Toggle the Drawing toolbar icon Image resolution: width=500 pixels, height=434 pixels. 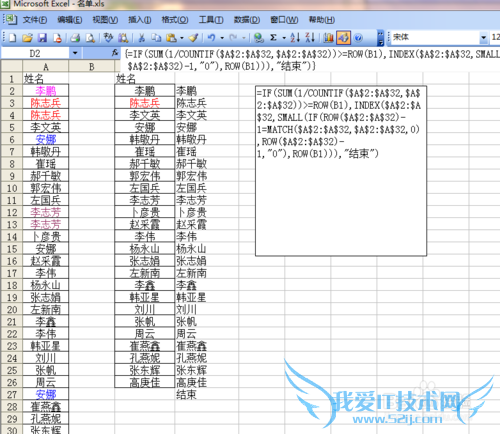(343, 38)
